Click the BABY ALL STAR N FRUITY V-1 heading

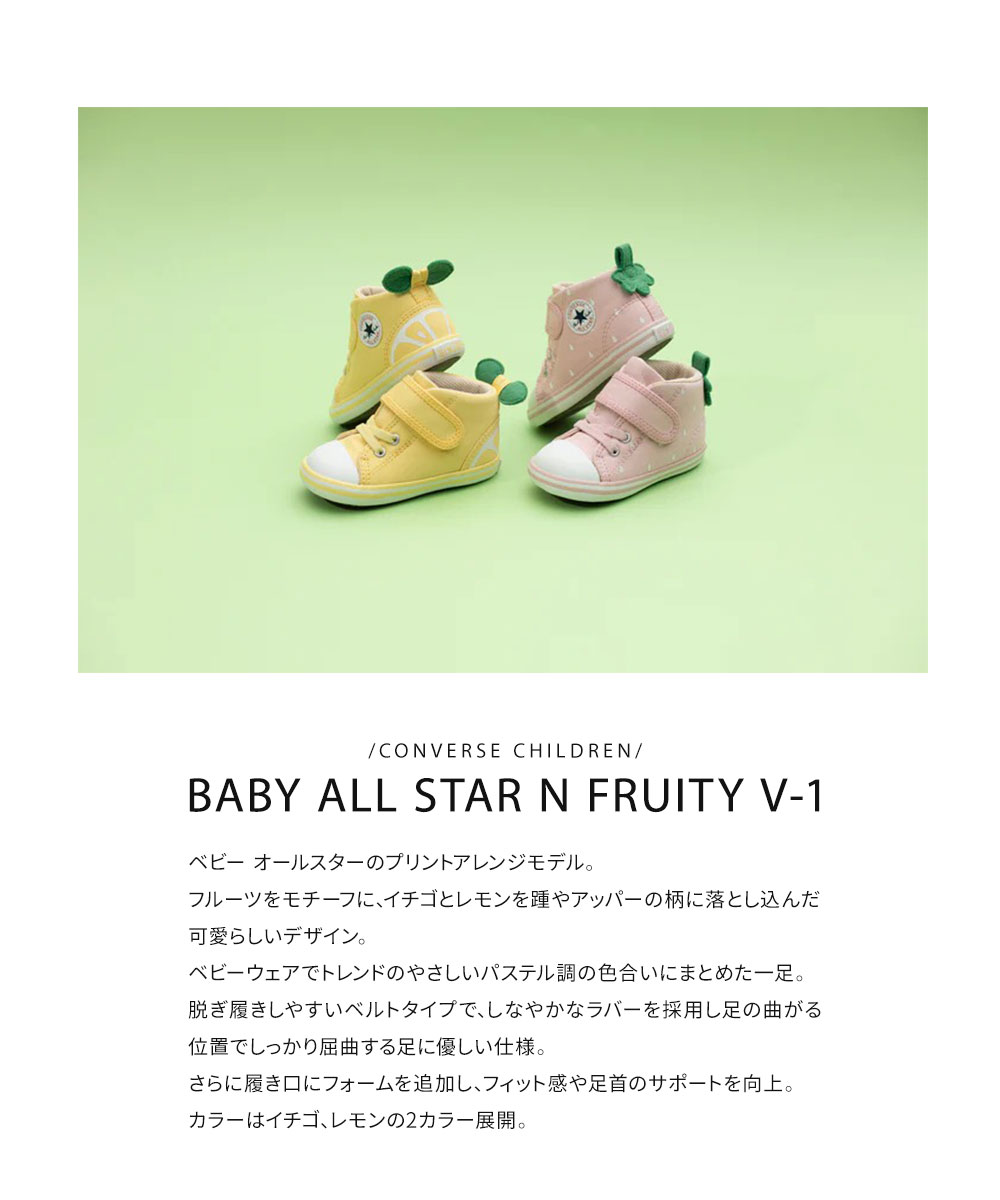point(504,797)
